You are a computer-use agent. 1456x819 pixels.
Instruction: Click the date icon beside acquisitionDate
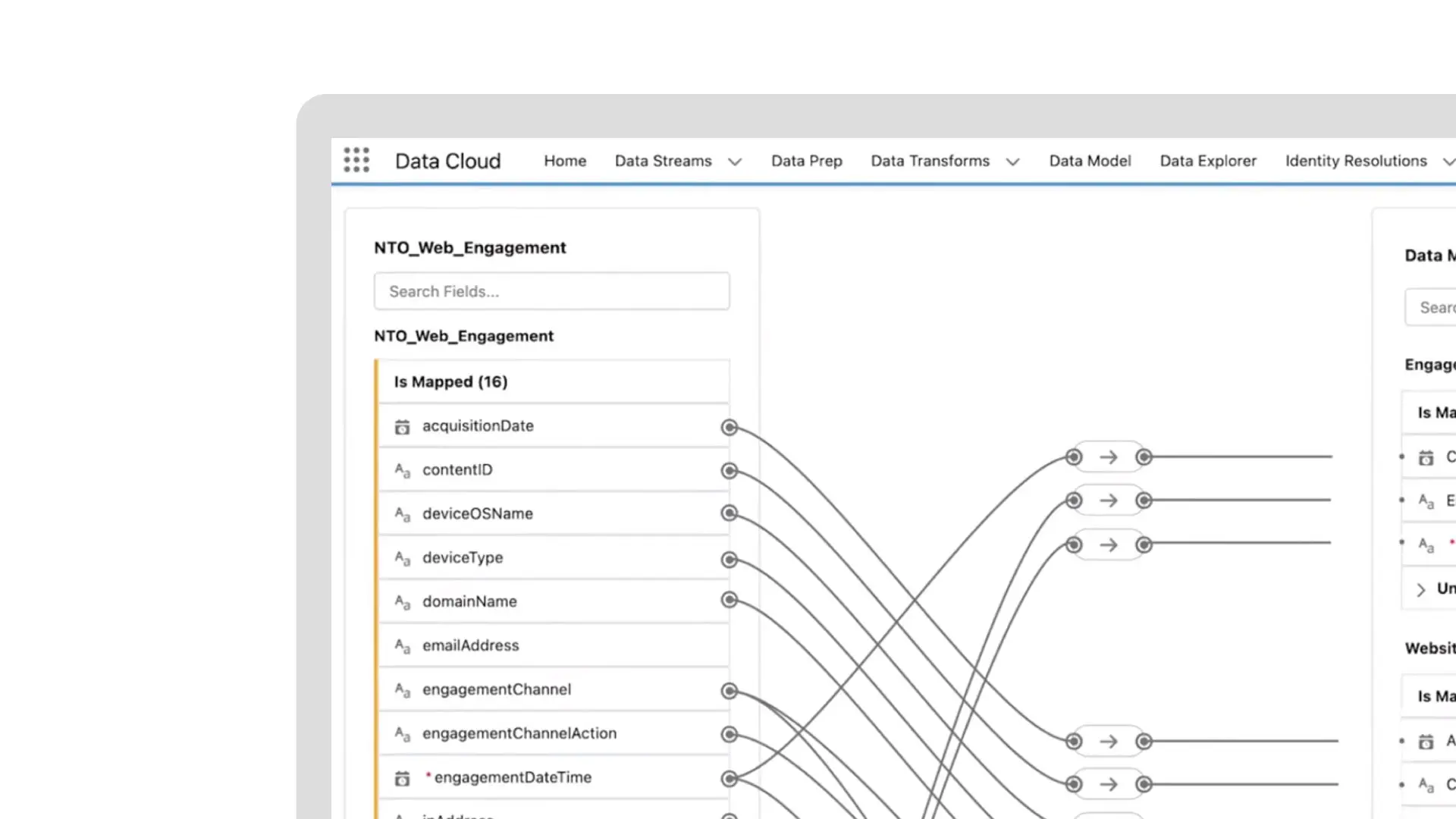402,427
